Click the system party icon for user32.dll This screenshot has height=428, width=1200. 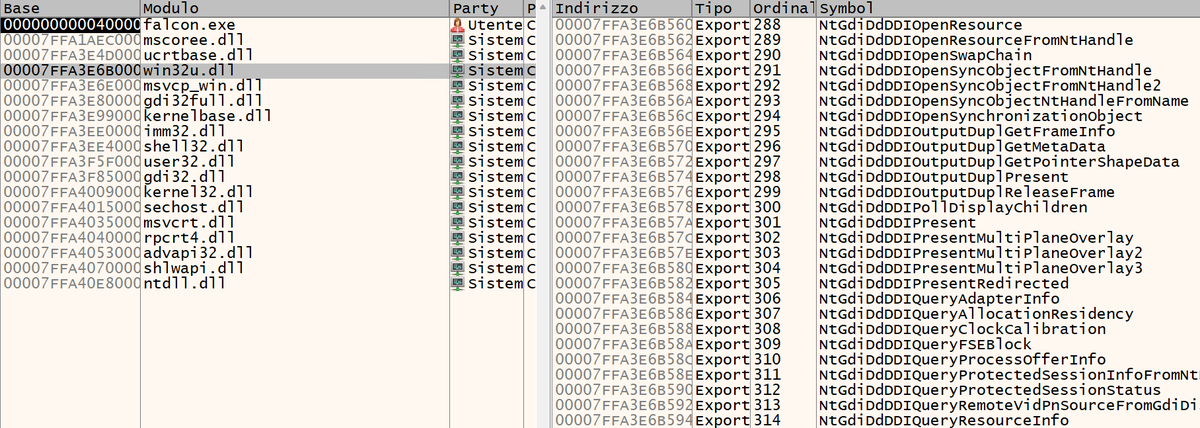tap(460, 161)
